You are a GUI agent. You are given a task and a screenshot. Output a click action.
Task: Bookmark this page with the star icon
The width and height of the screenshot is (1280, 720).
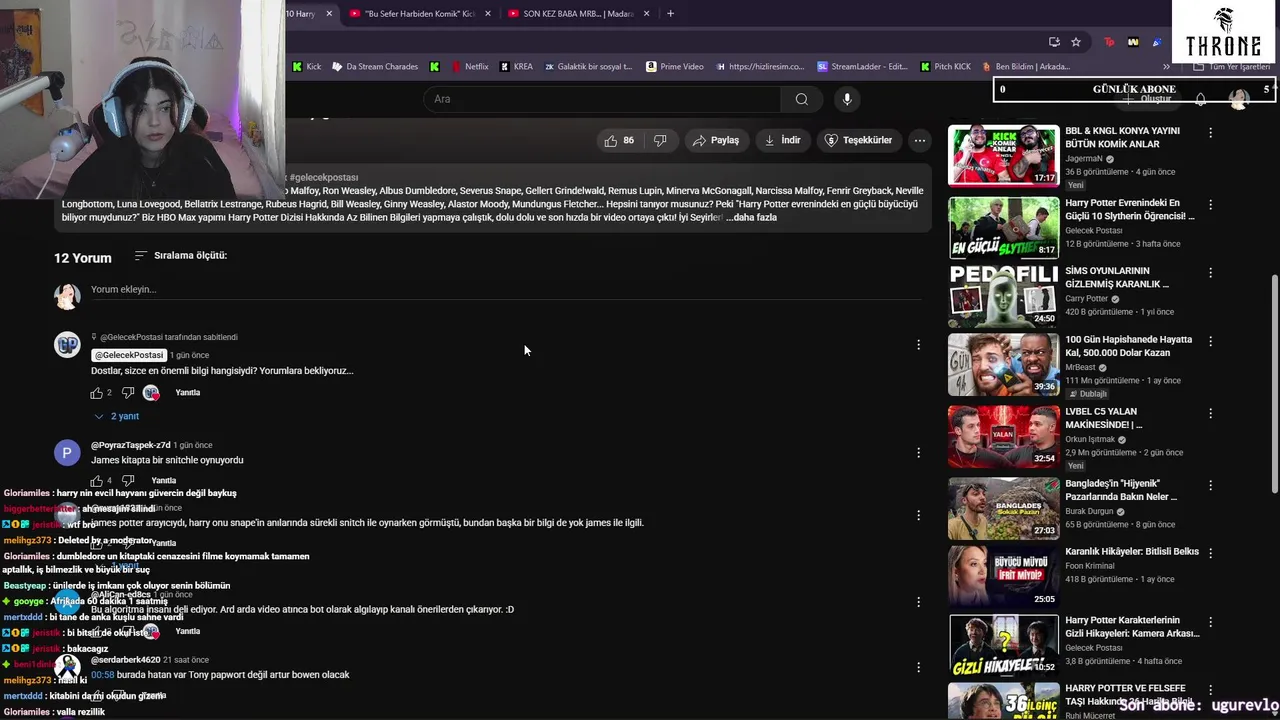click(x=1076, y=42)
